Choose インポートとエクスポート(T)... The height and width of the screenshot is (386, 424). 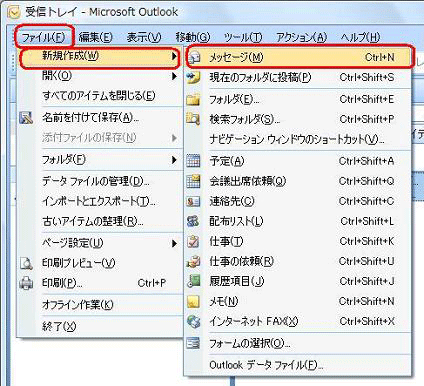(100, 201)
